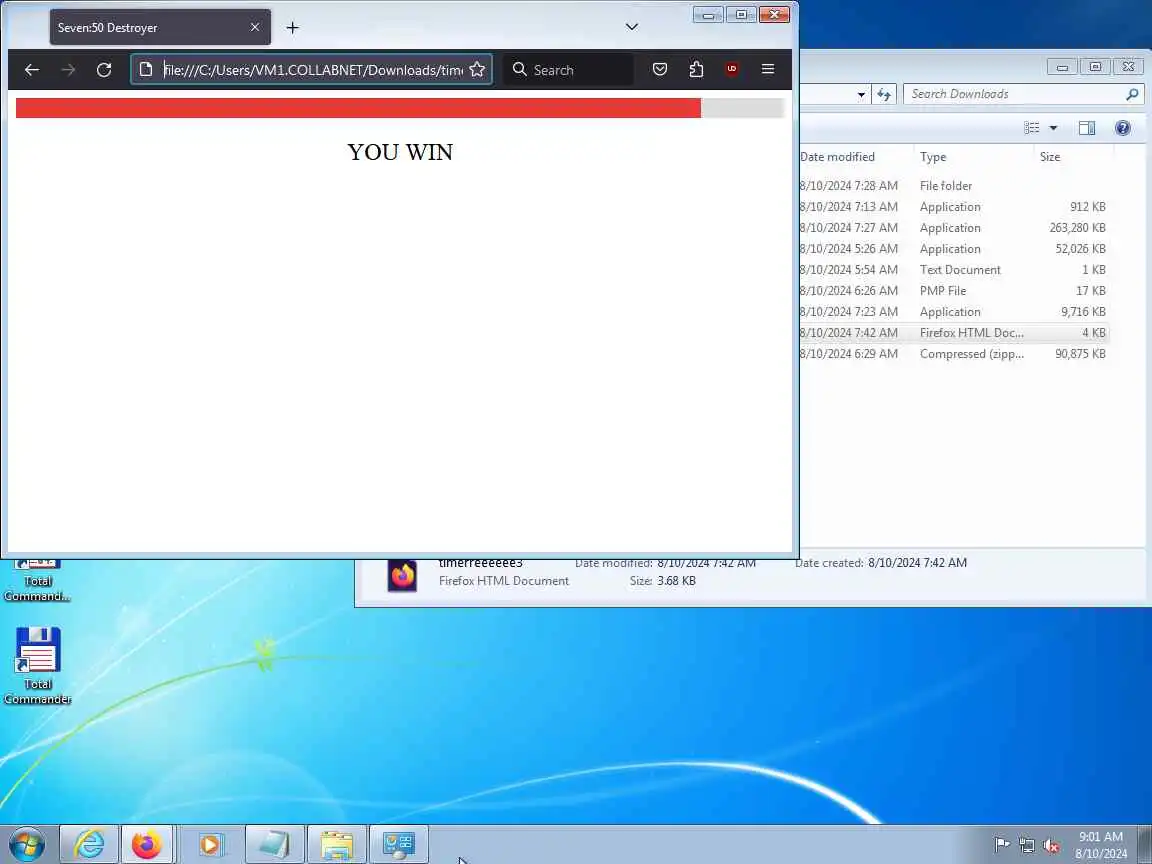Open the clock showing 9:01 AM
This screenshot has height=864, width=1152.
click(1101, 845)
